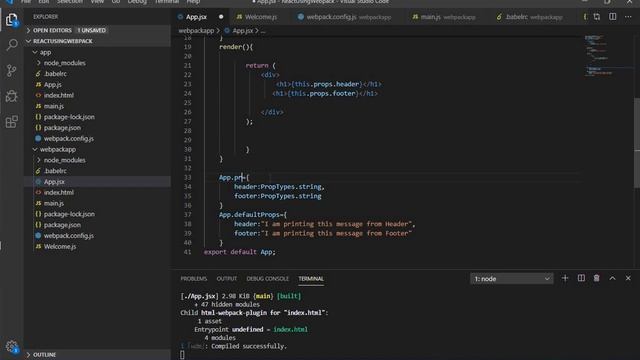Open the PROBLEMS panel tab
Viewport: 640px width, 360px height.
click(x=193, y=279)
